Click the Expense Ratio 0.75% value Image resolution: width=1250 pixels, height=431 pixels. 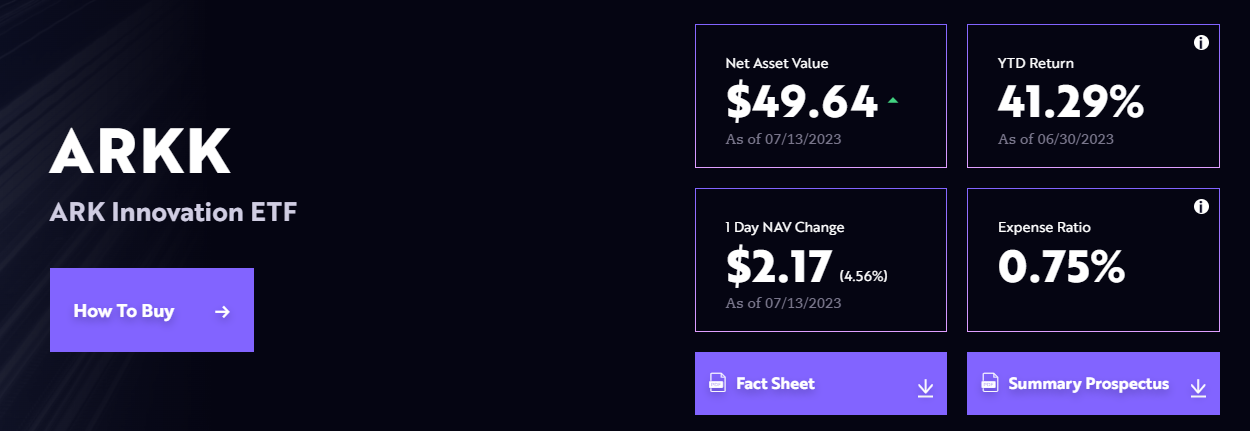coord(1061,266)
